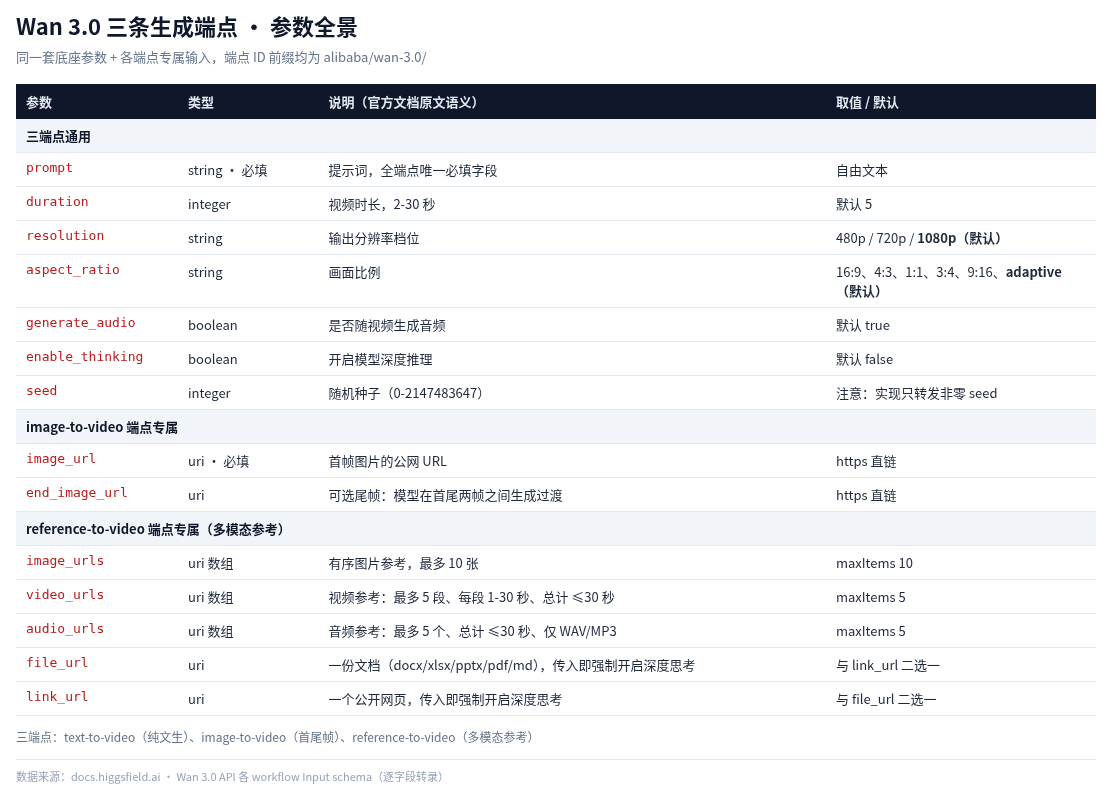
Task: Click the value '默认 true'
Action: (862, 326)
